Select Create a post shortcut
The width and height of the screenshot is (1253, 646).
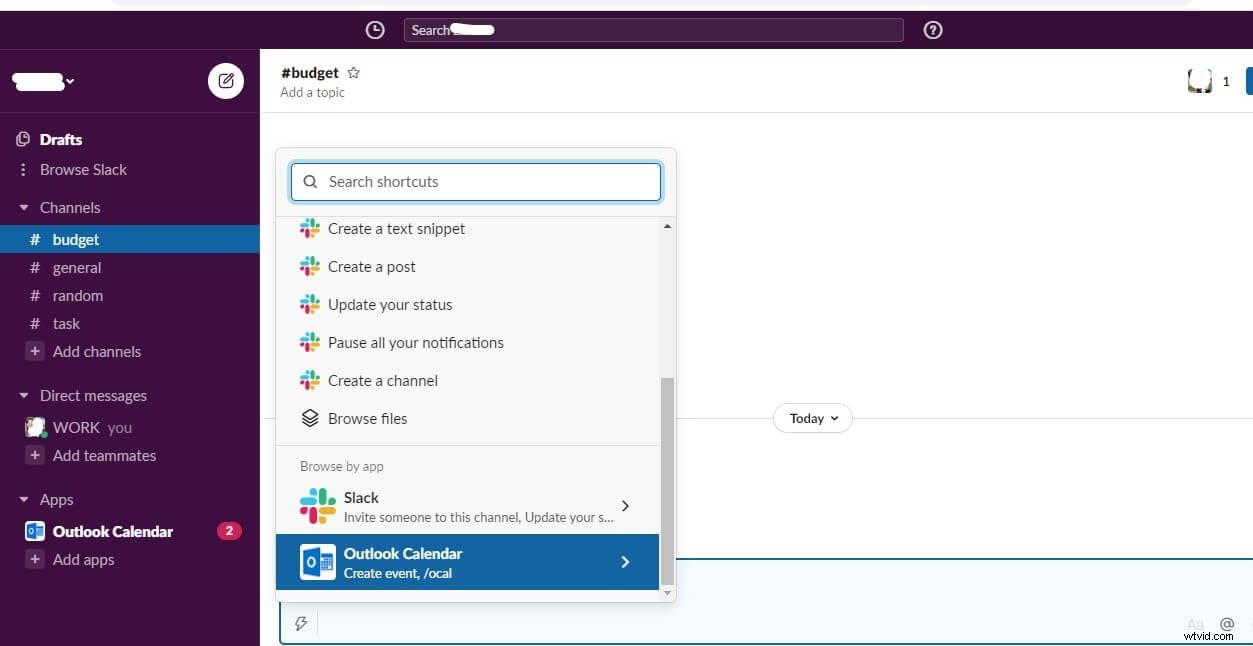(371, 266)
